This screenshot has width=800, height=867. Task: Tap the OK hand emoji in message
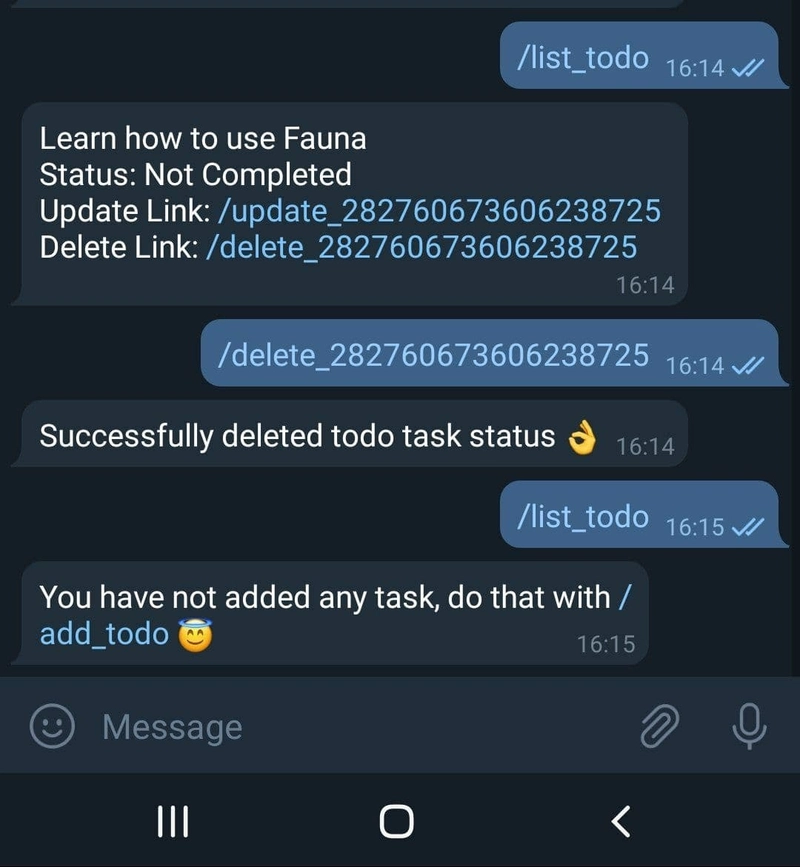[582, 437]
